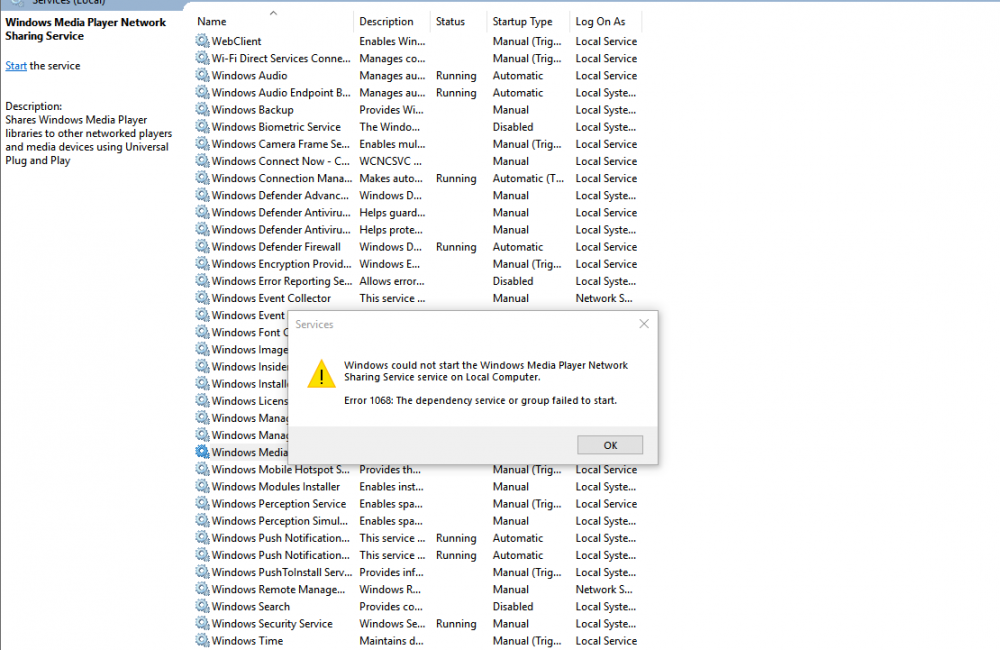The height and width of the screenshot is (650, 1000).
Task: Click the Windows Camera Frame Server gear icon
Action: [202, 144]
